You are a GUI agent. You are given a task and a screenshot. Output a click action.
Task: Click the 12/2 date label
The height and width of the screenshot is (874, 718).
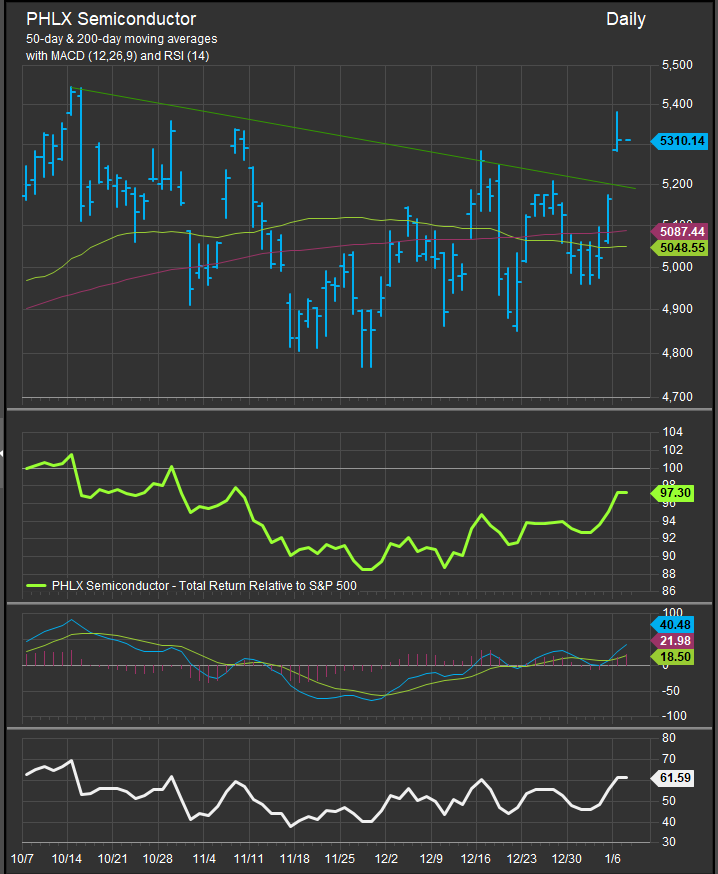[386, 858]
